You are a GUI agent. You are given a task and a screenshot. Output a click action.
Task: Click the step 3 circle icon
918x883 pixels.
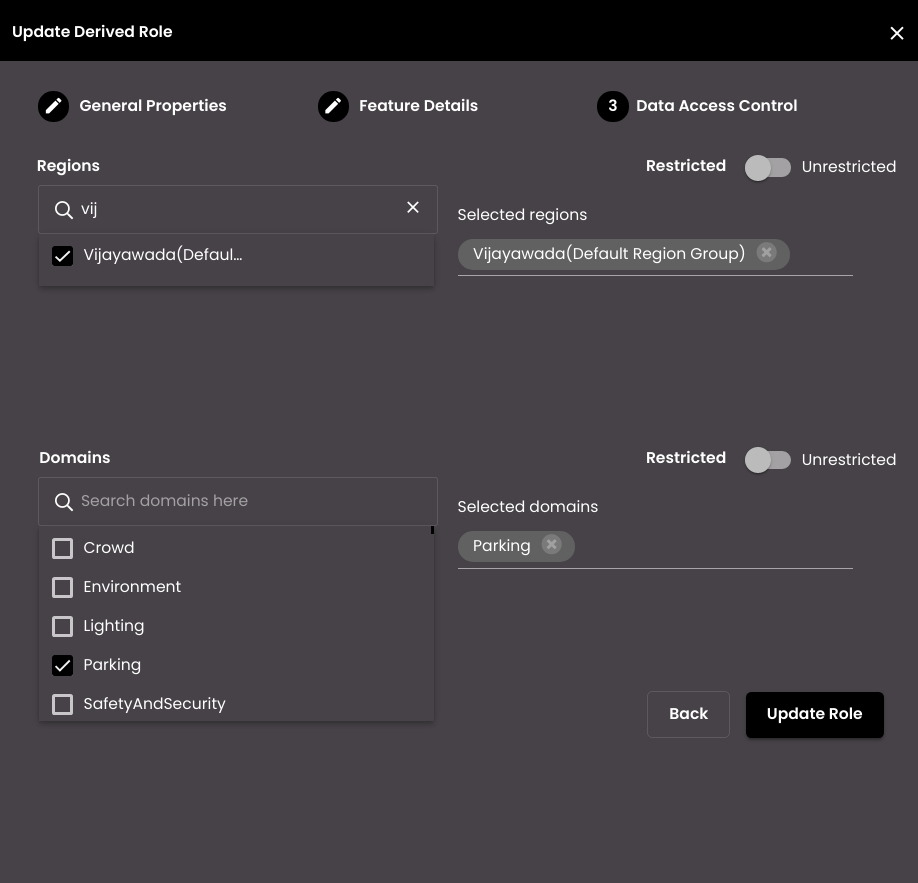[612, 106]
